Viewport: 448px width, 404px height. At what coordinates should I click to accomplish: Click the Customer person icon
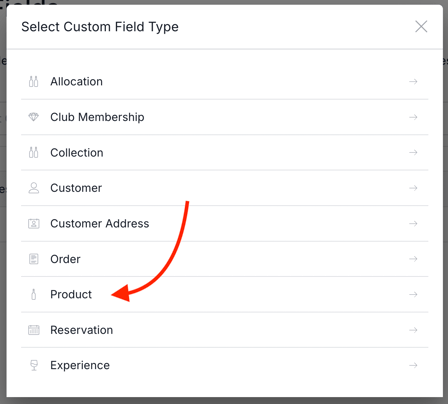[33, 188]
